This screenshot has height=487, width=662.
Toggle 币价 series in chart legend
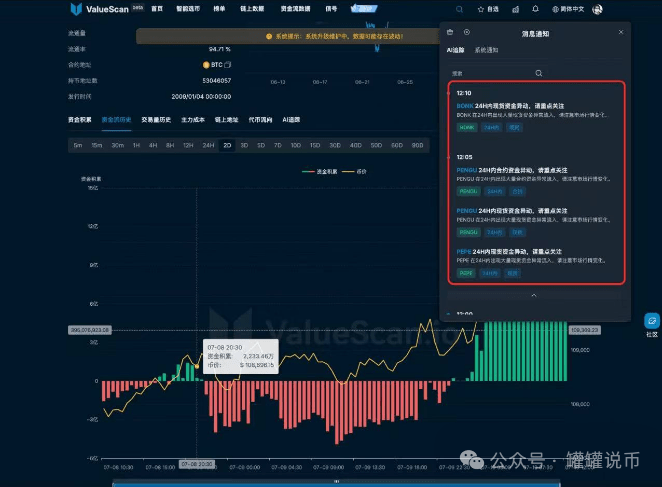[354, 171]
